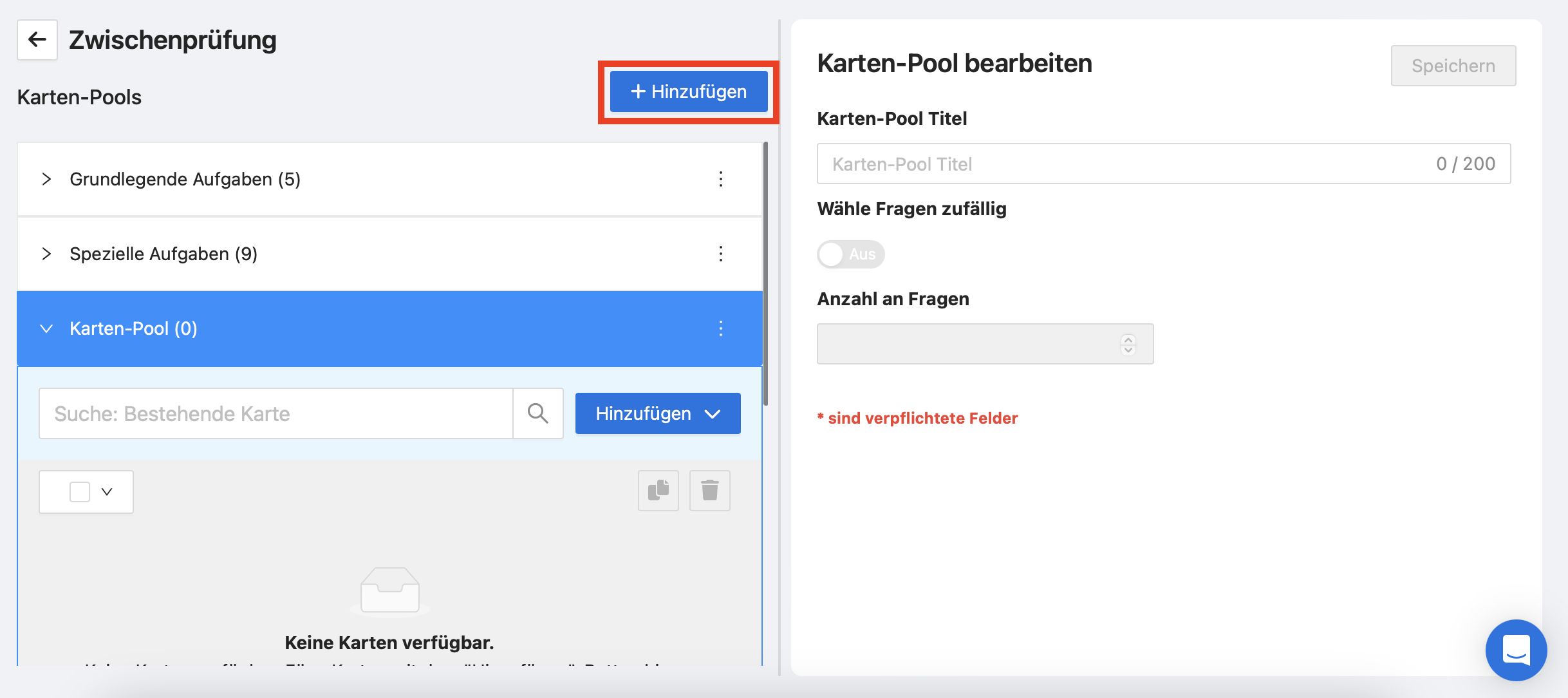This screenshot has width=1568, height=698.
Task: Click the sind verpflichtete Felder note
Action: 917,418
